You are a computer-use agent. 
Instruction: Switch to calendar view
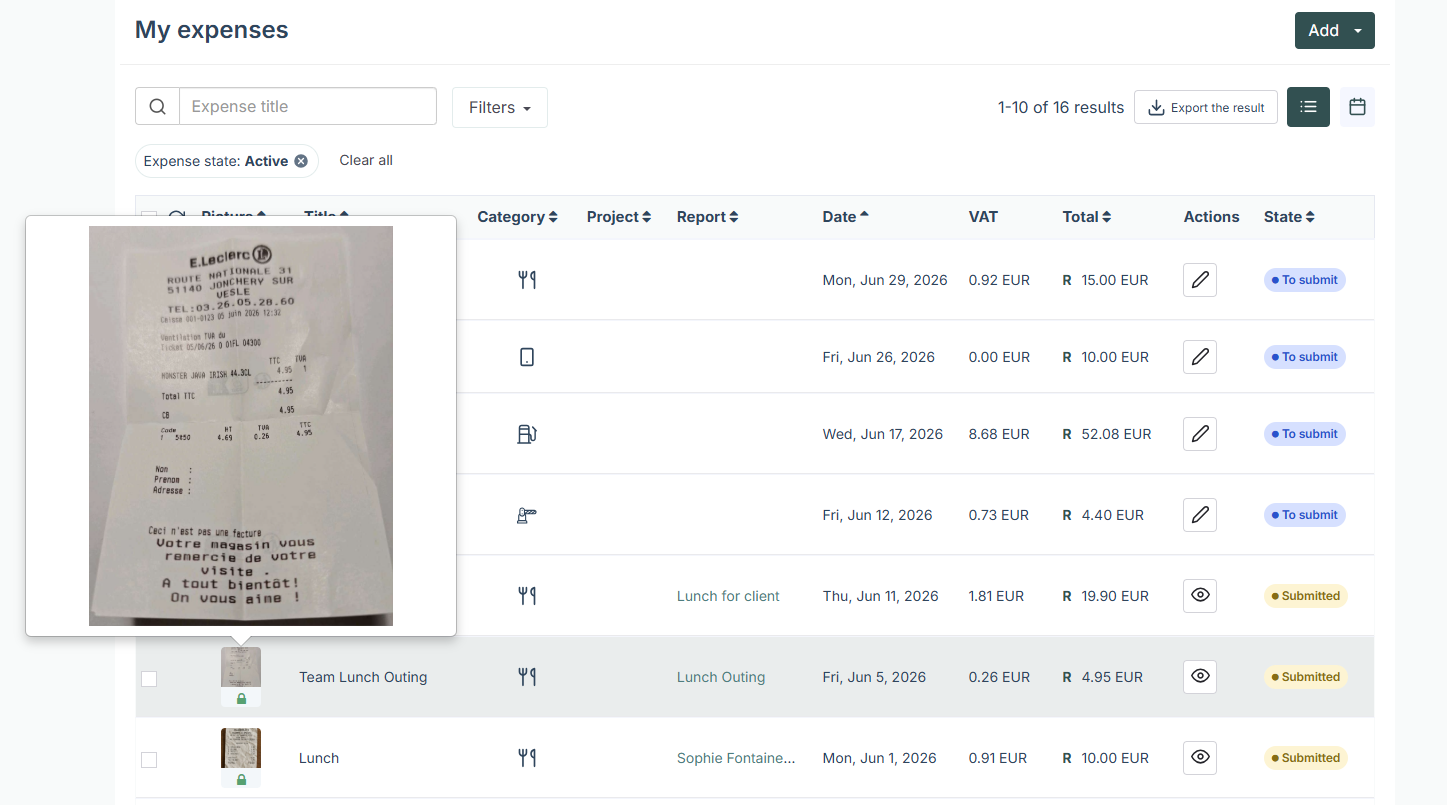point(1357,107)
